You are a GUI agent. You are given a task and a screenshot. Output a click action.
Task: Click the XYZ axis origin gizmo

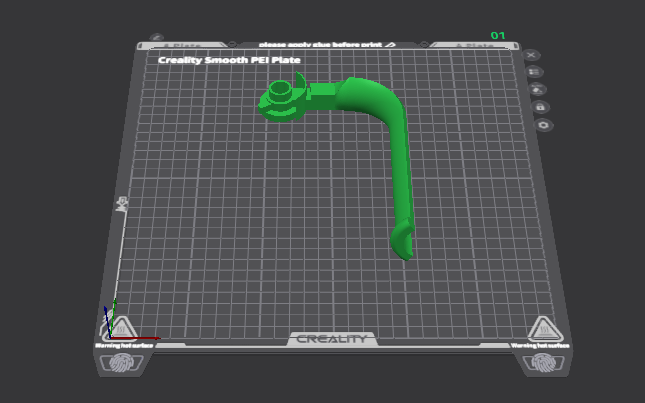pos(110,337)
